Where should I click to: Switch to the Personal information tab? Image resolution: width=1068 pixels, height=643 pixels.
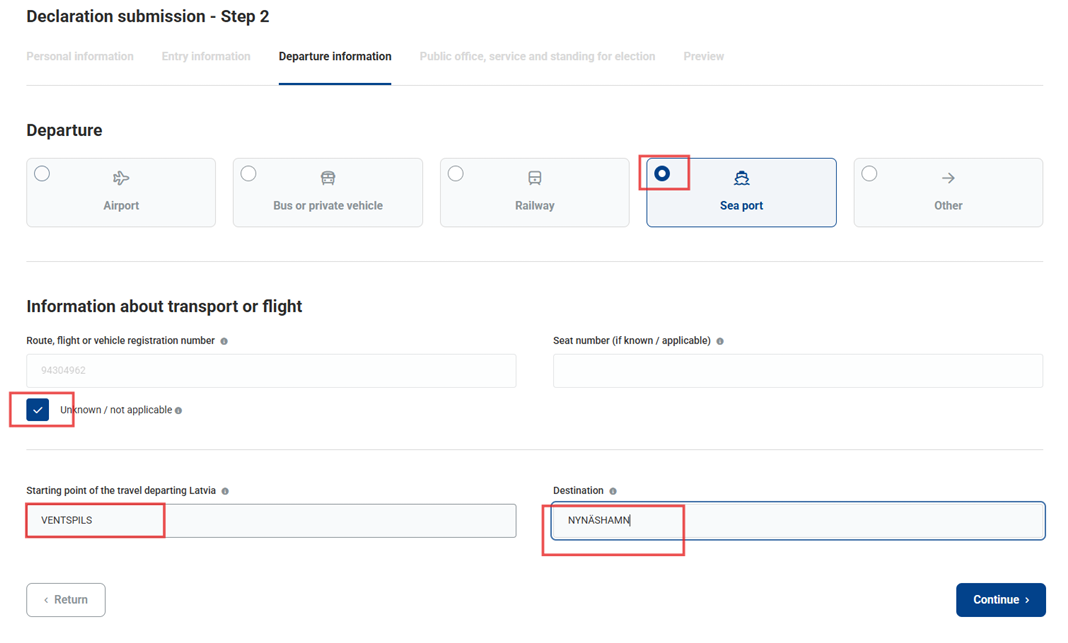pos(80,57)
